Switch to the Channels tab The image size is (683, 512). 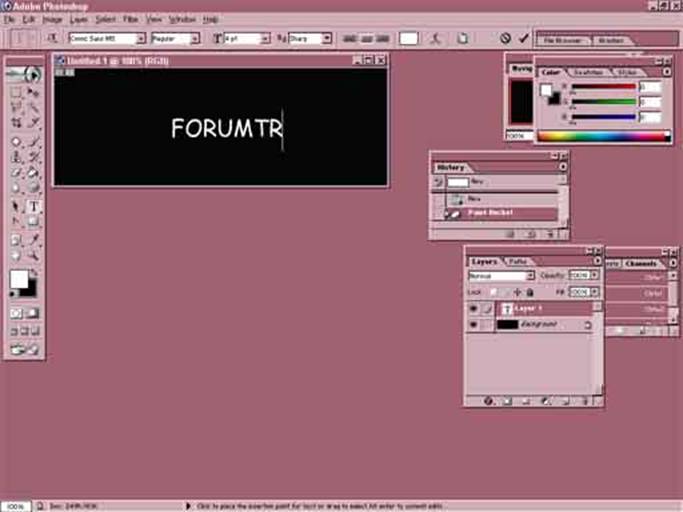click(x=640, y=263)
